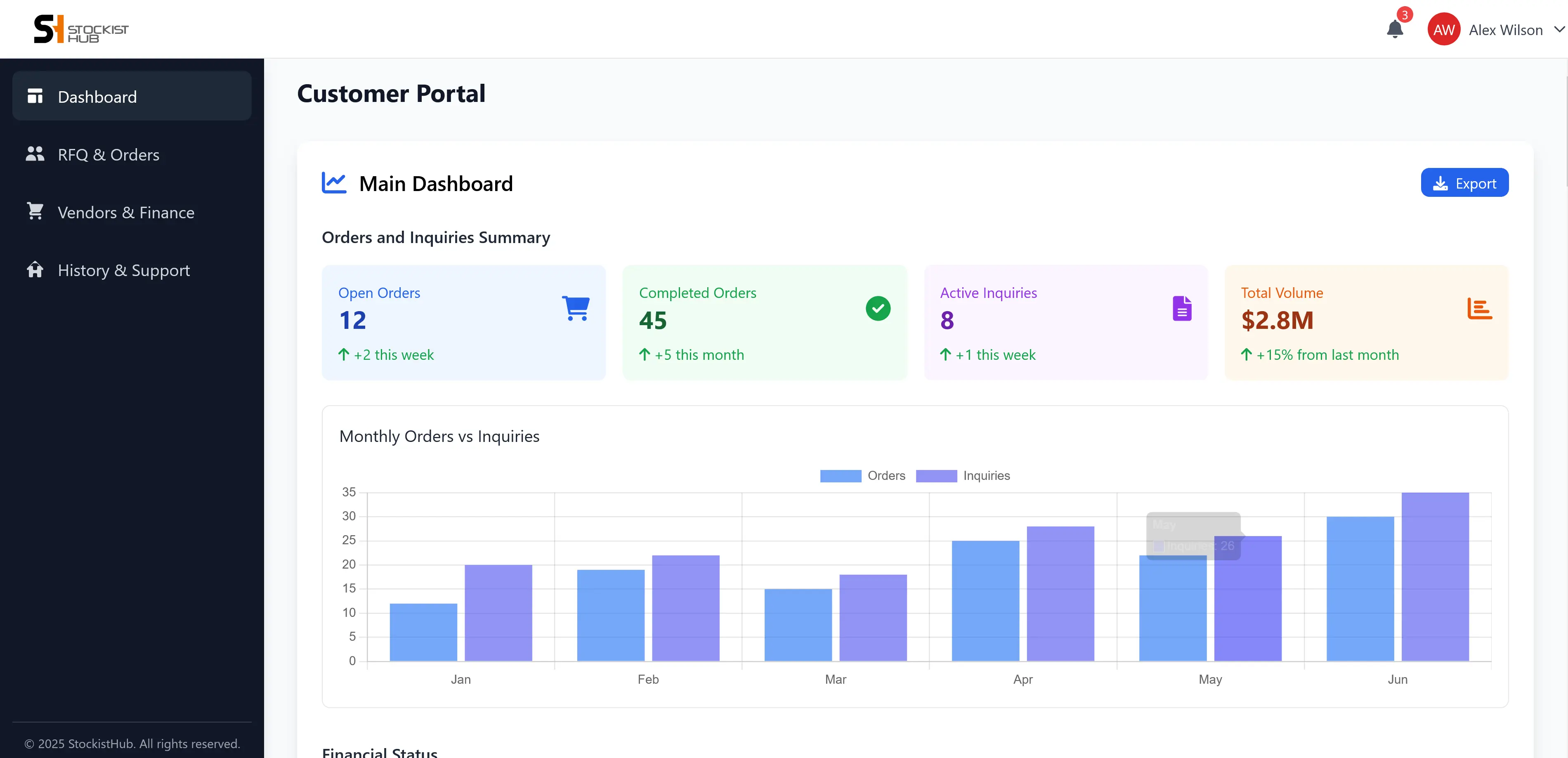This screenshot has width=1568, height=758.
Task: Open the Vendors & Finance menu item
Action: click(x=132, y=212)
